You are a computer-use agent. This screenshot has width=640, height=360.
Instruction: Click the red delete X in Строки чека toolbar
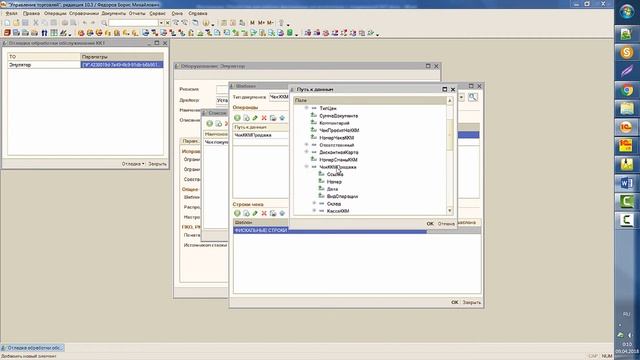click(264, 213)
